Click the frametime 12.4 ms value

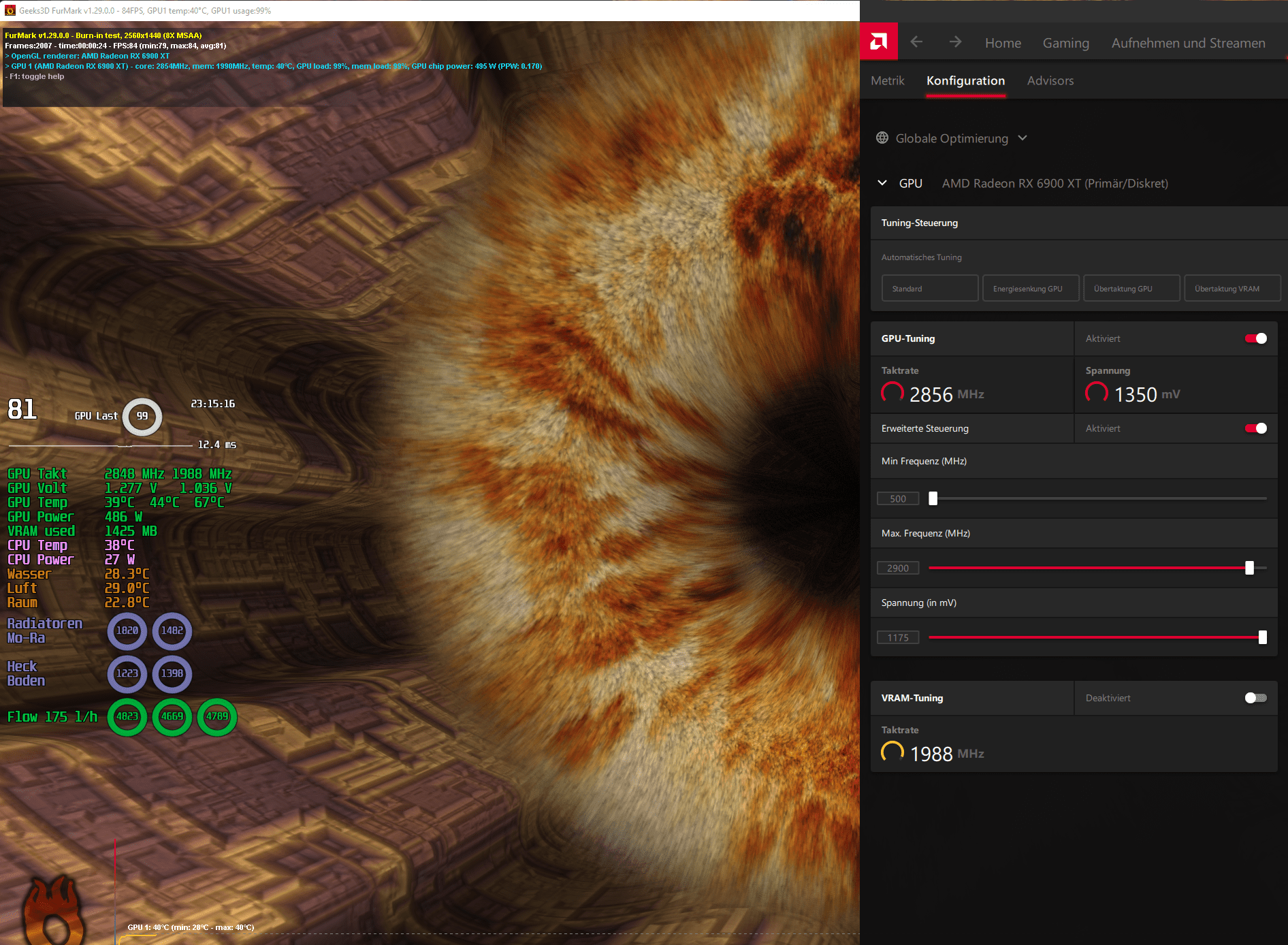[x=217, y=445]
